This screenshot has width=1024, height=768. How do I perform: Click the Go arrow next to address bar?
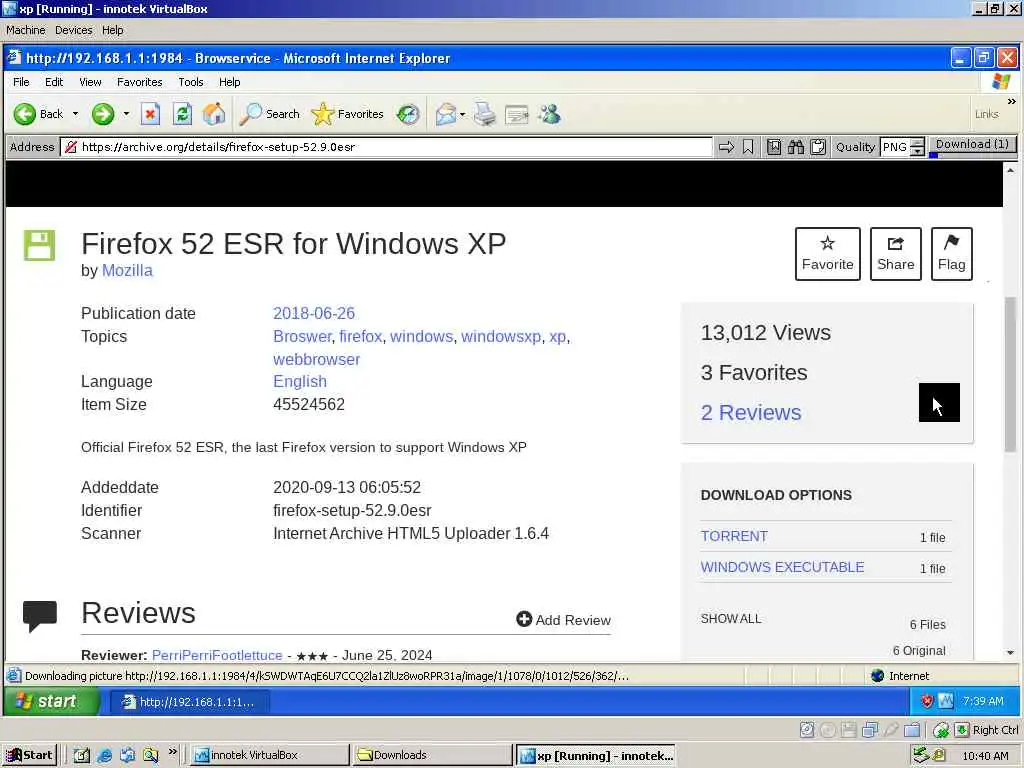pos(726,147)
